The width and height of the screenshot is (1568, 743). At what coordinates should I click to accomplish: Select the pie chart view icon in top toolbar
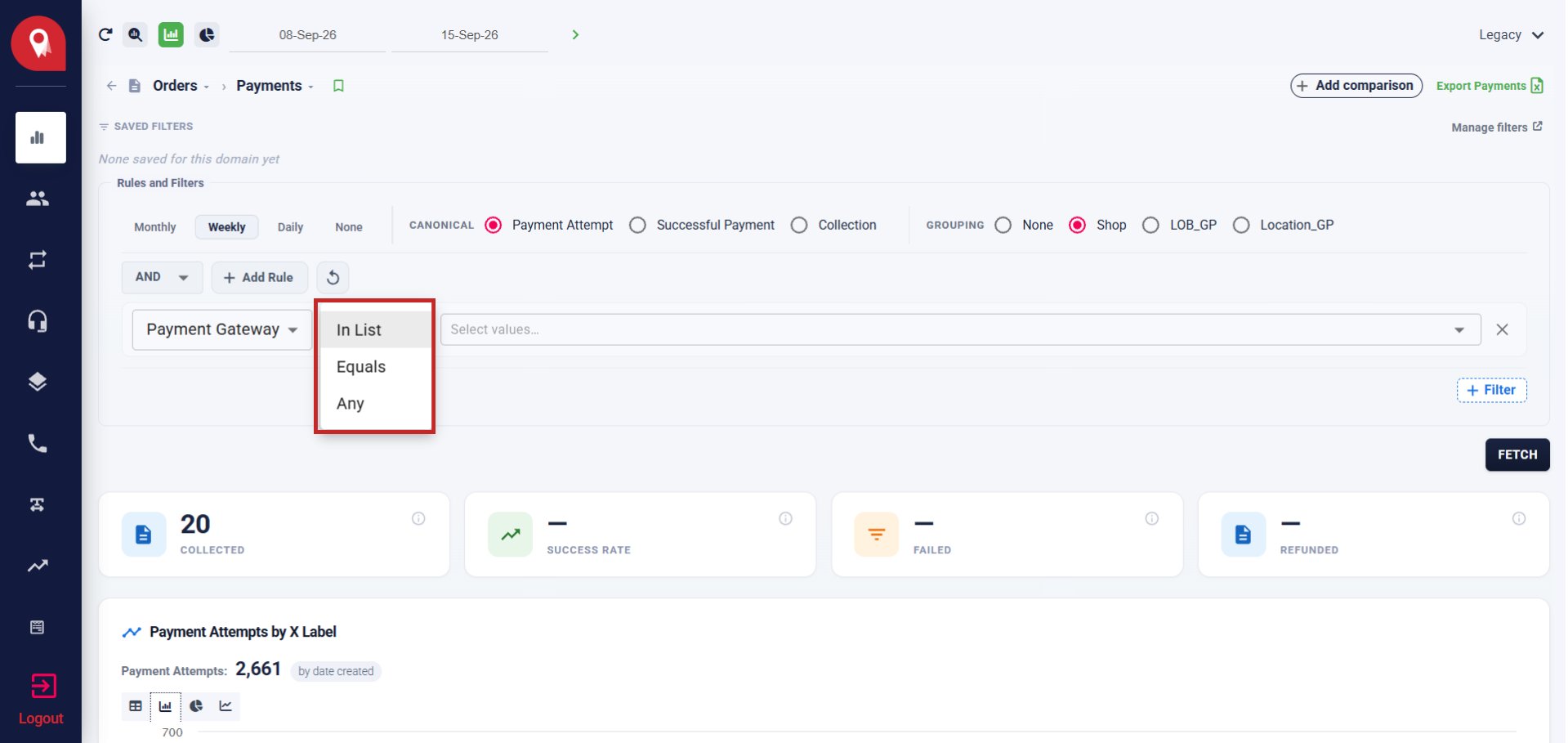tap(207, 34)
